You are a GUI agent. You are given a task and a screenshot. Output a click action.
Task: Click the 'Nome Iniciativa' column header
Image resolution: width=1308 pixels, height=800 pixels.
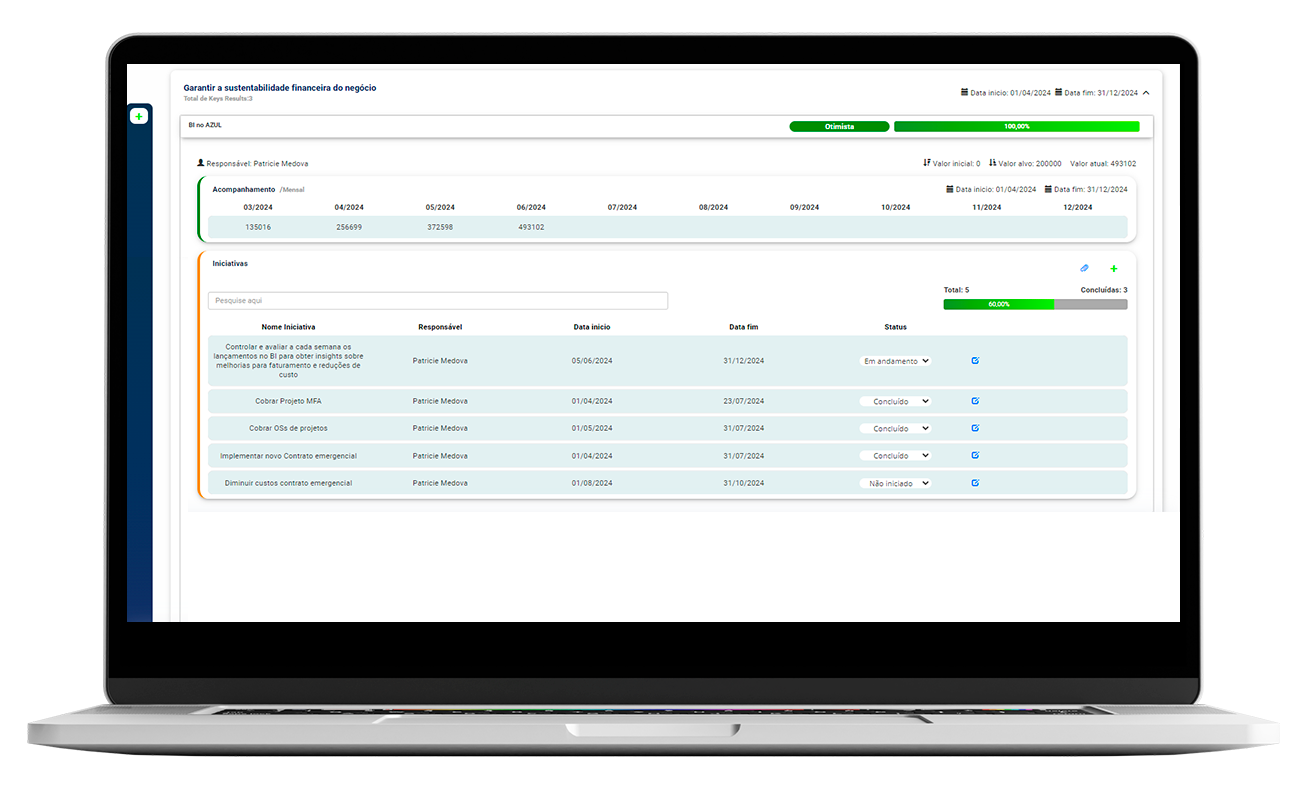[288, 327]
